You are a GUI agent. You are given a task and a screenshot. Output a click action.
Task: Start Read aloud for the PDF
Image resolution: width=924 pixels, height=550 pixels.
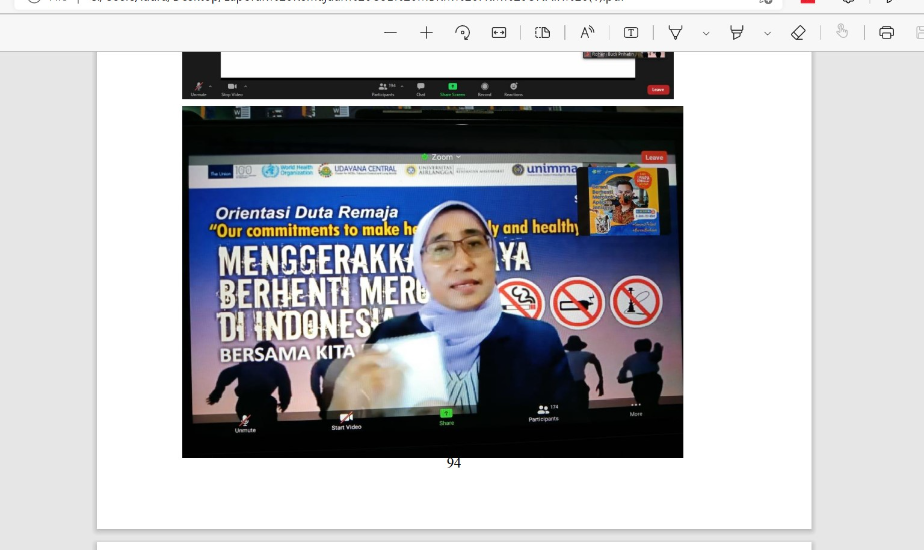click(x=588, y=33)
